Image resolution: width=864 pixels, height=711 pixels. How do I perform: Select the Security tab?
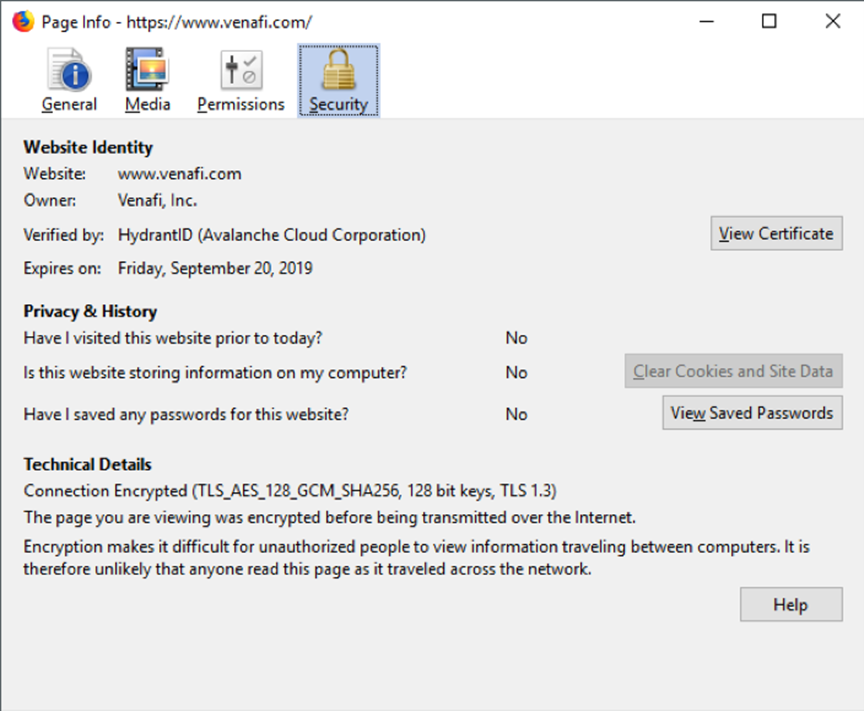[338, 80]
